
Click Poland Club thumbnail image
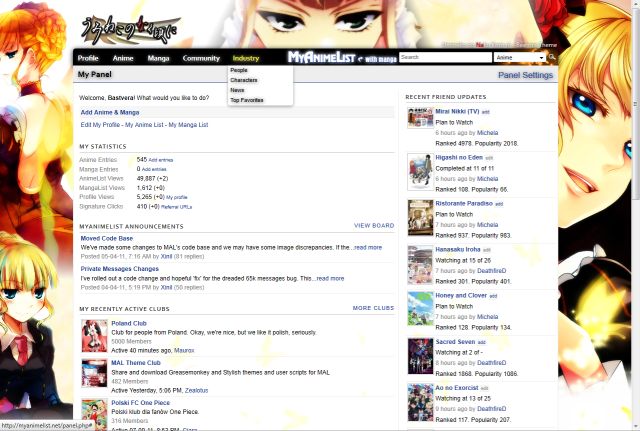coord(94,336)
